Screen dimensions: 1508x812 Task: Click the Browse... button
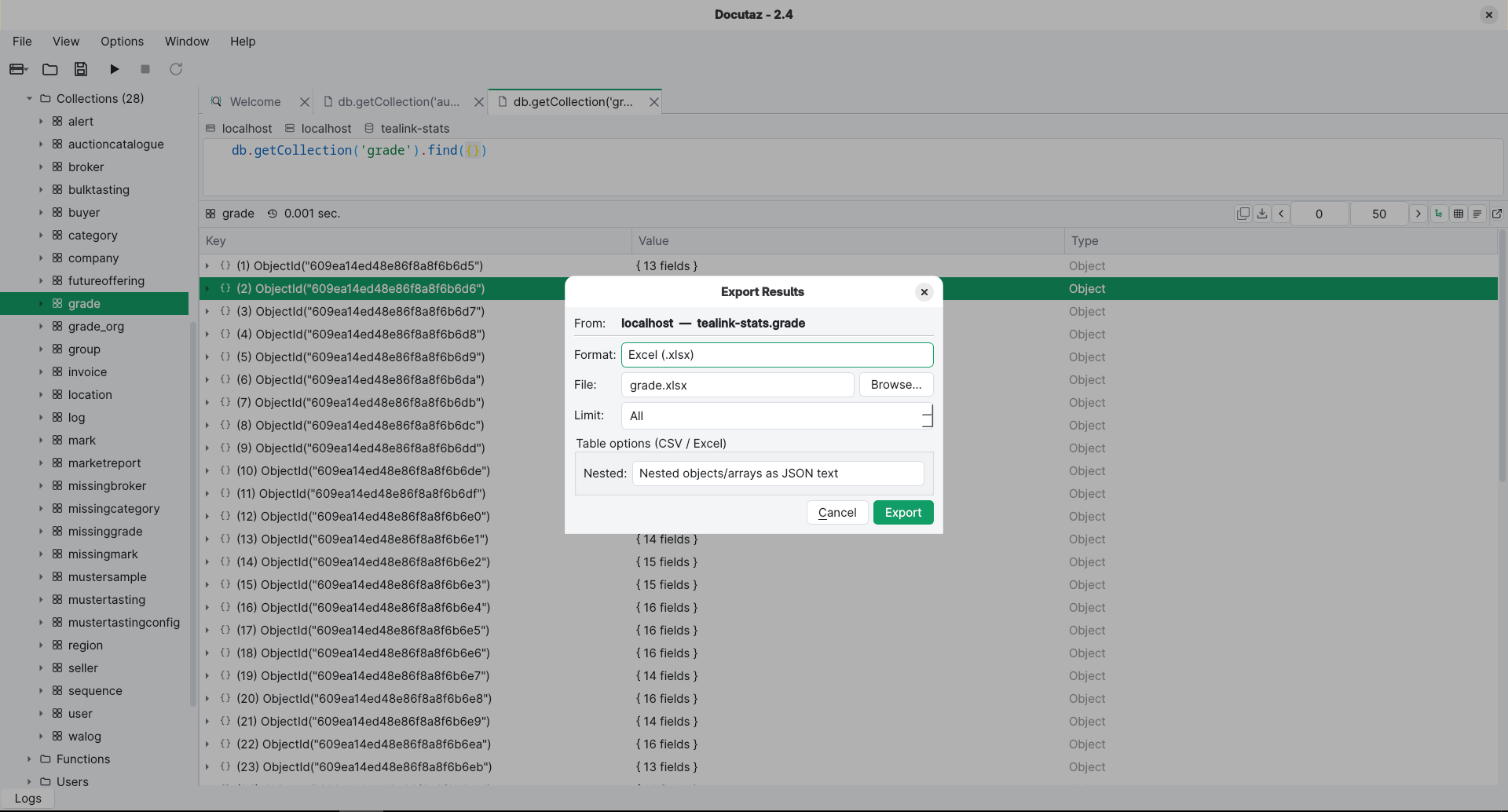(x=896, y=385)
